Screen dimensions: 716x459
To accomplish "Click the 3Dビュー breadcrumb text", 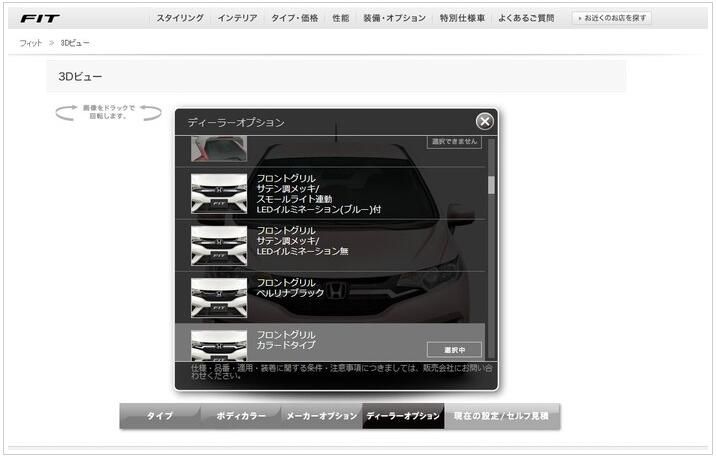I will pos(75,43).
